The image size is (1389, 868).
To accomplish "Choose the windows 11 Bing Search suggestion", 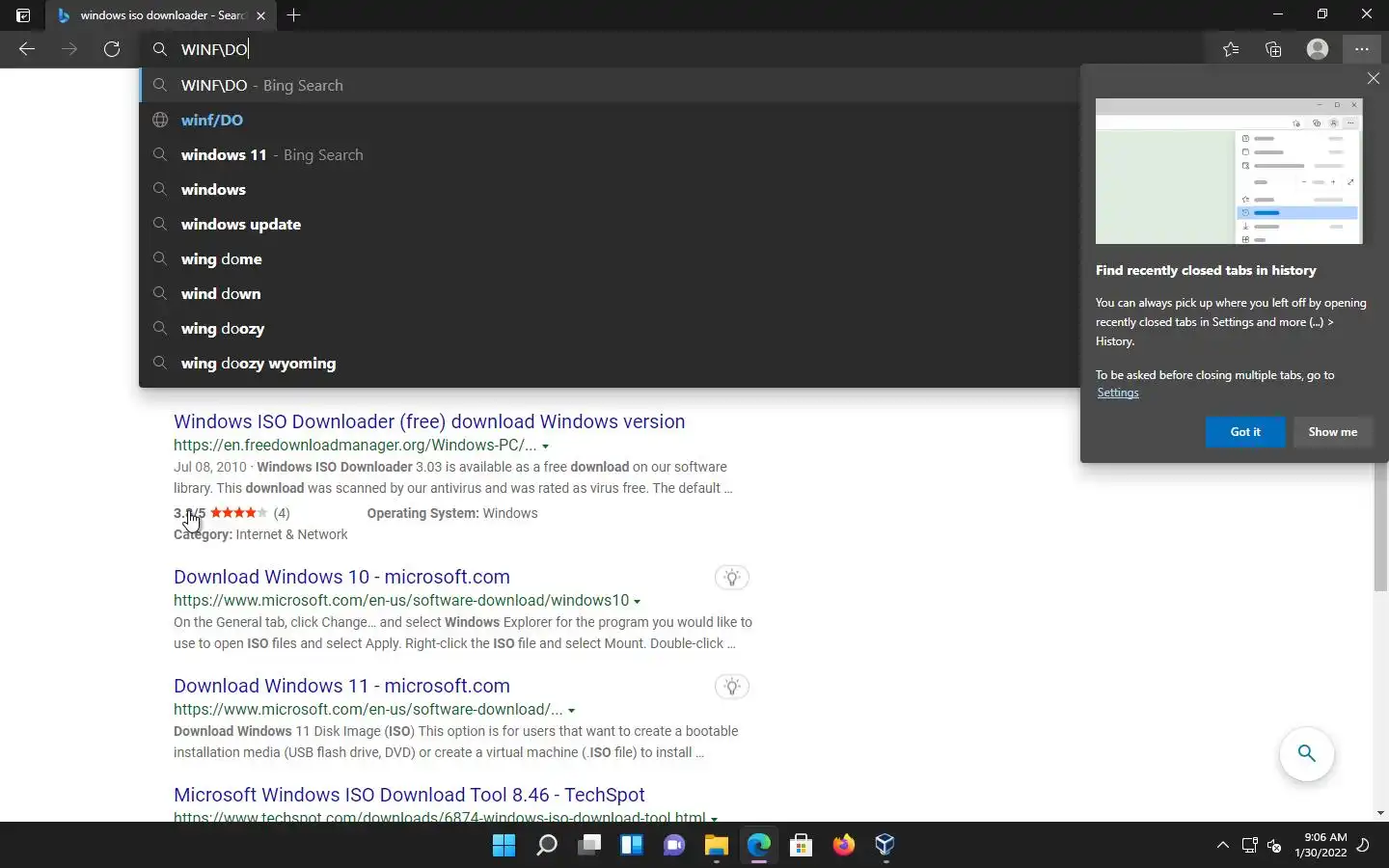I will (610, 154).
